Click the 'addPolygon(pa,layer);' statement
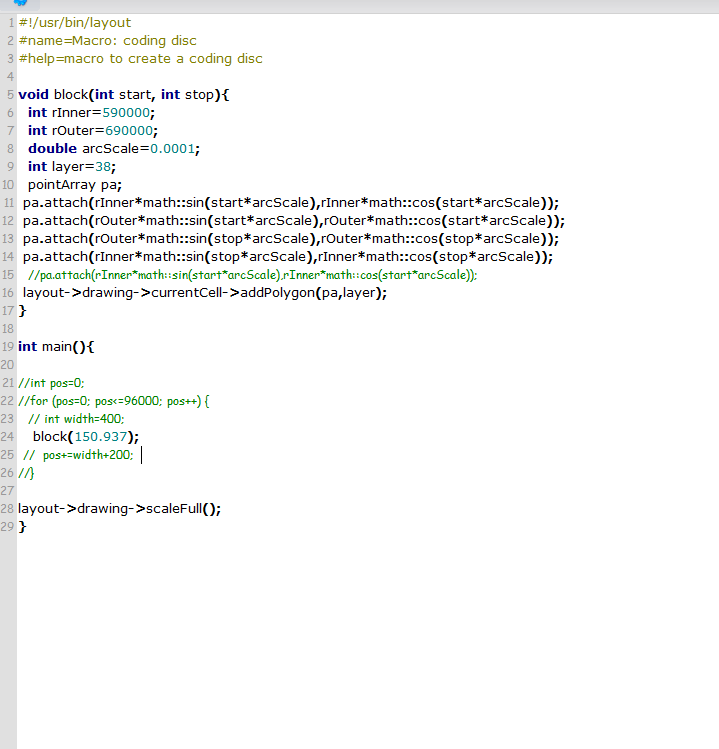Screen dimensions: 719x749 [x=313, y=293]
